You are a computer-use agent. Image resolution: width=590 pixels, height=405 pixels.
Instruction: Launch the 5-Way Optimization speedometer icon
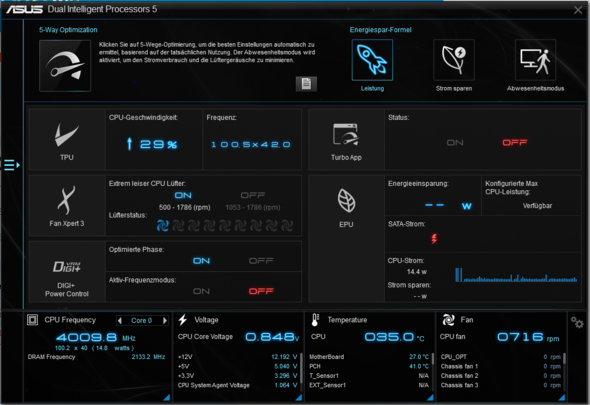[x=65, y=66]
